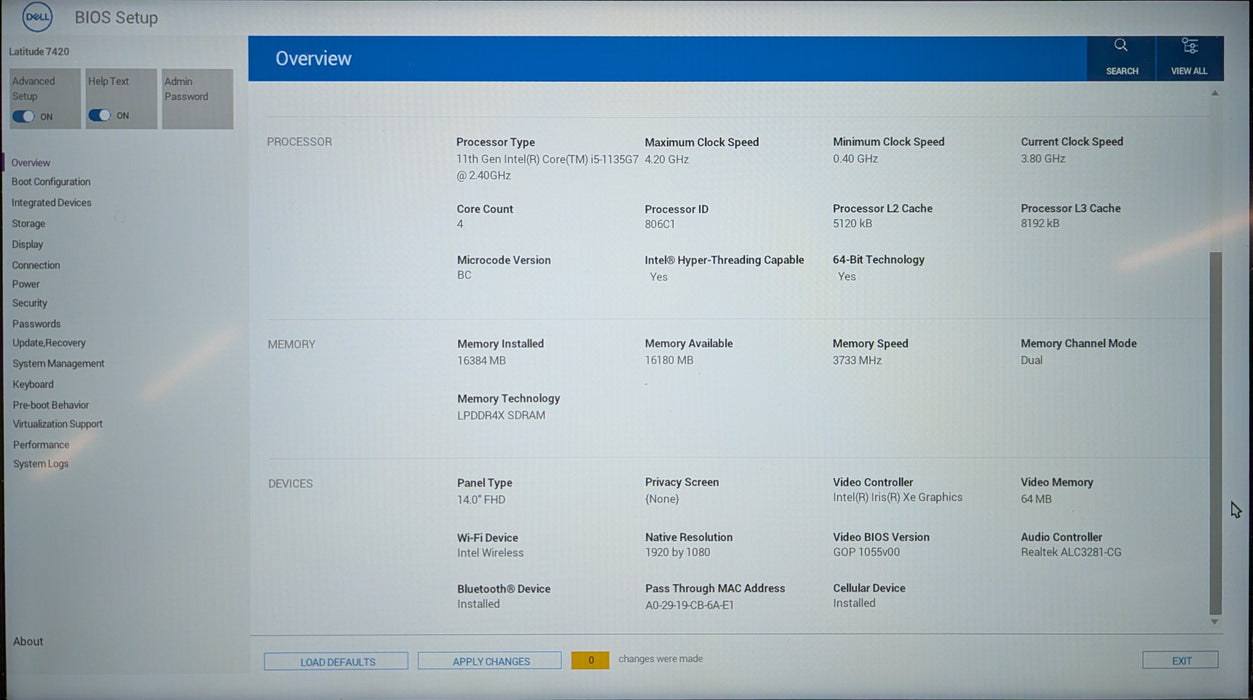Click the Latitude 7420 model label
The image size is (1253, 700).
coord(39,51)
